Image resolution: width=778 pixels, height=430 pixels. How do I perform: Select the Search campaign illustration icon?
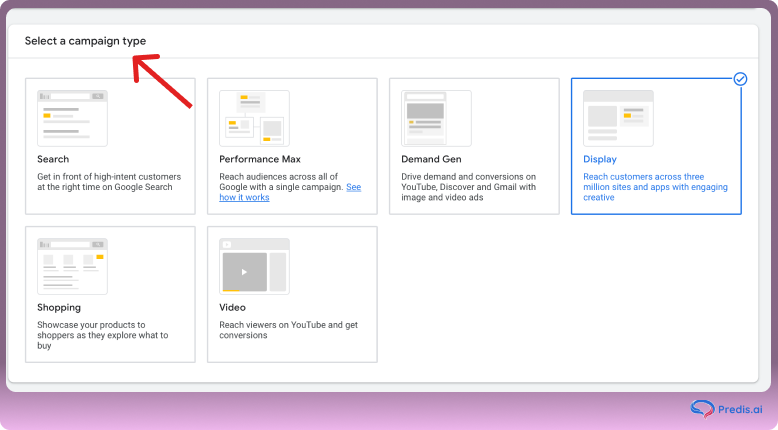[72, 118]
